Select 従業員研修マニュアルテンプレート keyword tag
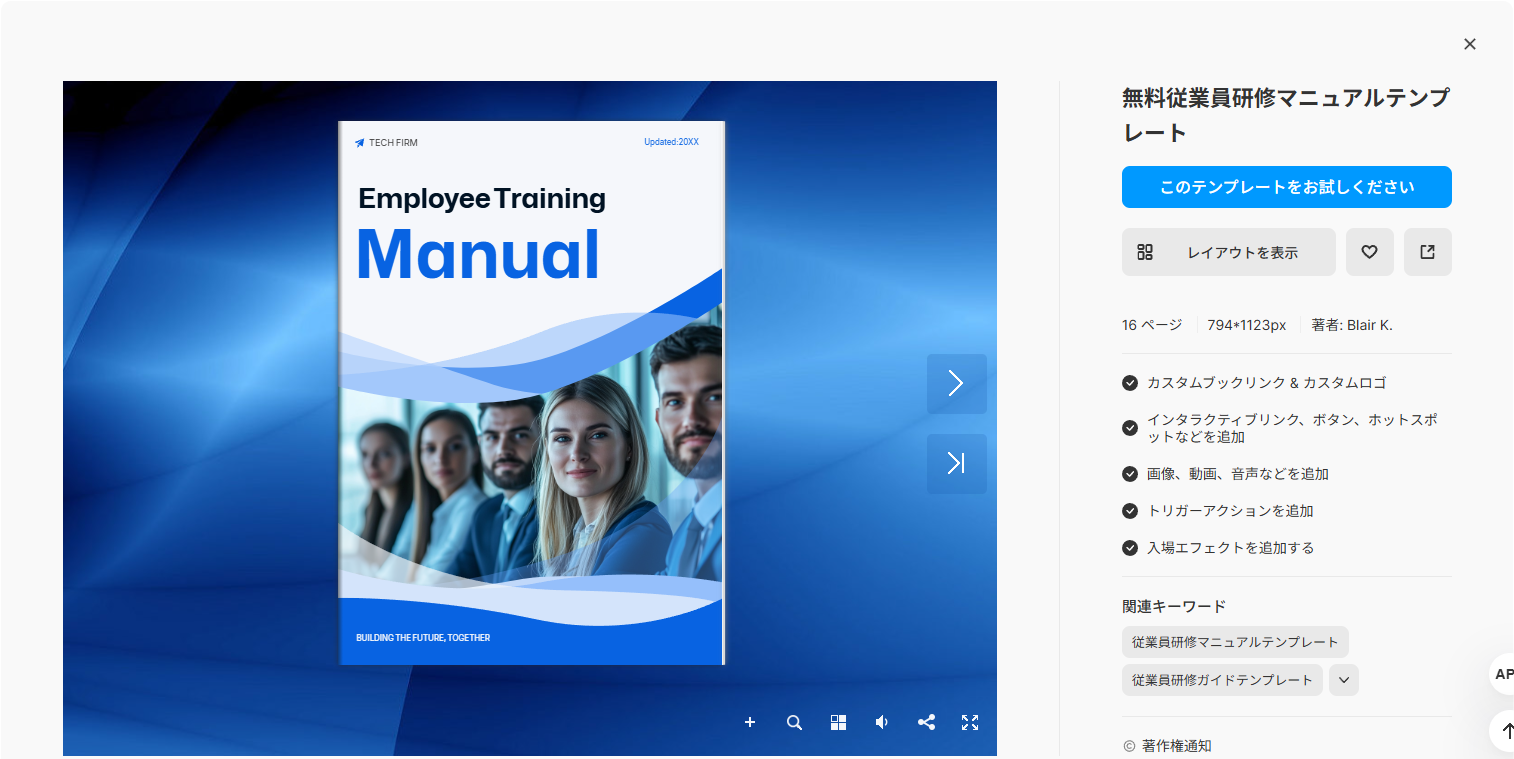The height and width of the screenshot is (759, 1514). pyautogui.click(x=1235, y=642)
